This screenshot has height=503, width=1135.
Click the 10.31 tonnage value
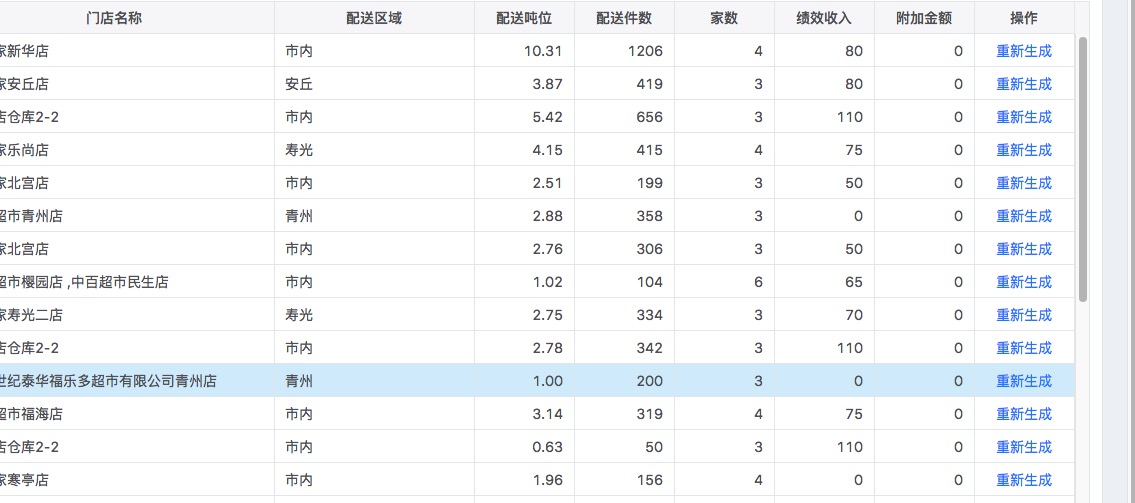[543, 51]
